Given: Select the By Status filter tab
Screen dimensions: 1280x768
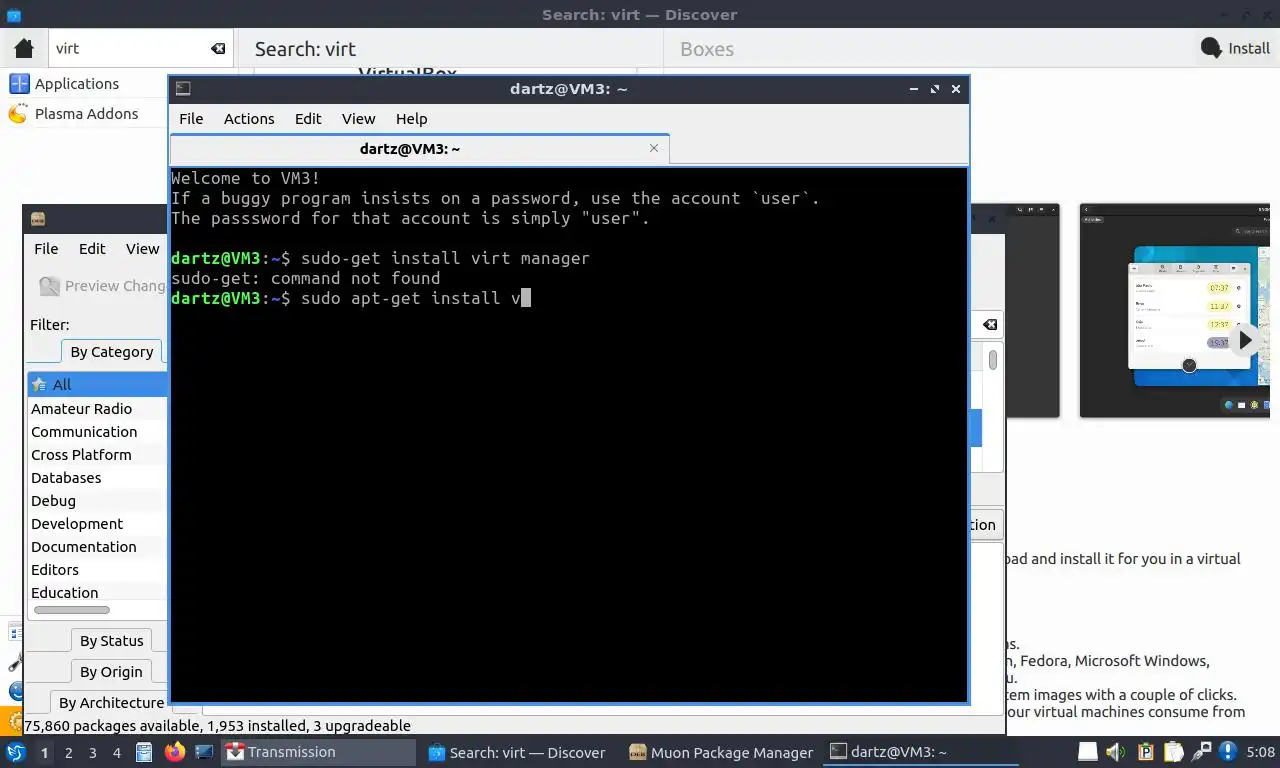Looking at the screenshot, I should [x=111, y=641].
